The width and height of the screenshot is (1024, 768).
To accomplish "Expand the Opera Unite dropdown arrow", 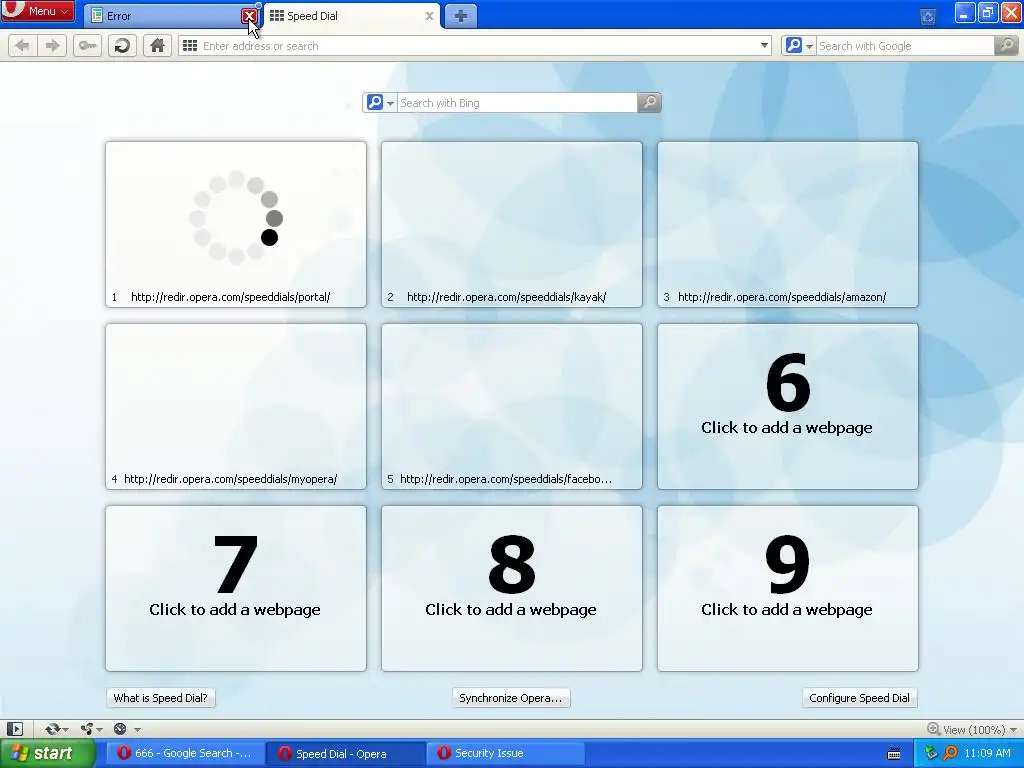I will coord(100,729).
